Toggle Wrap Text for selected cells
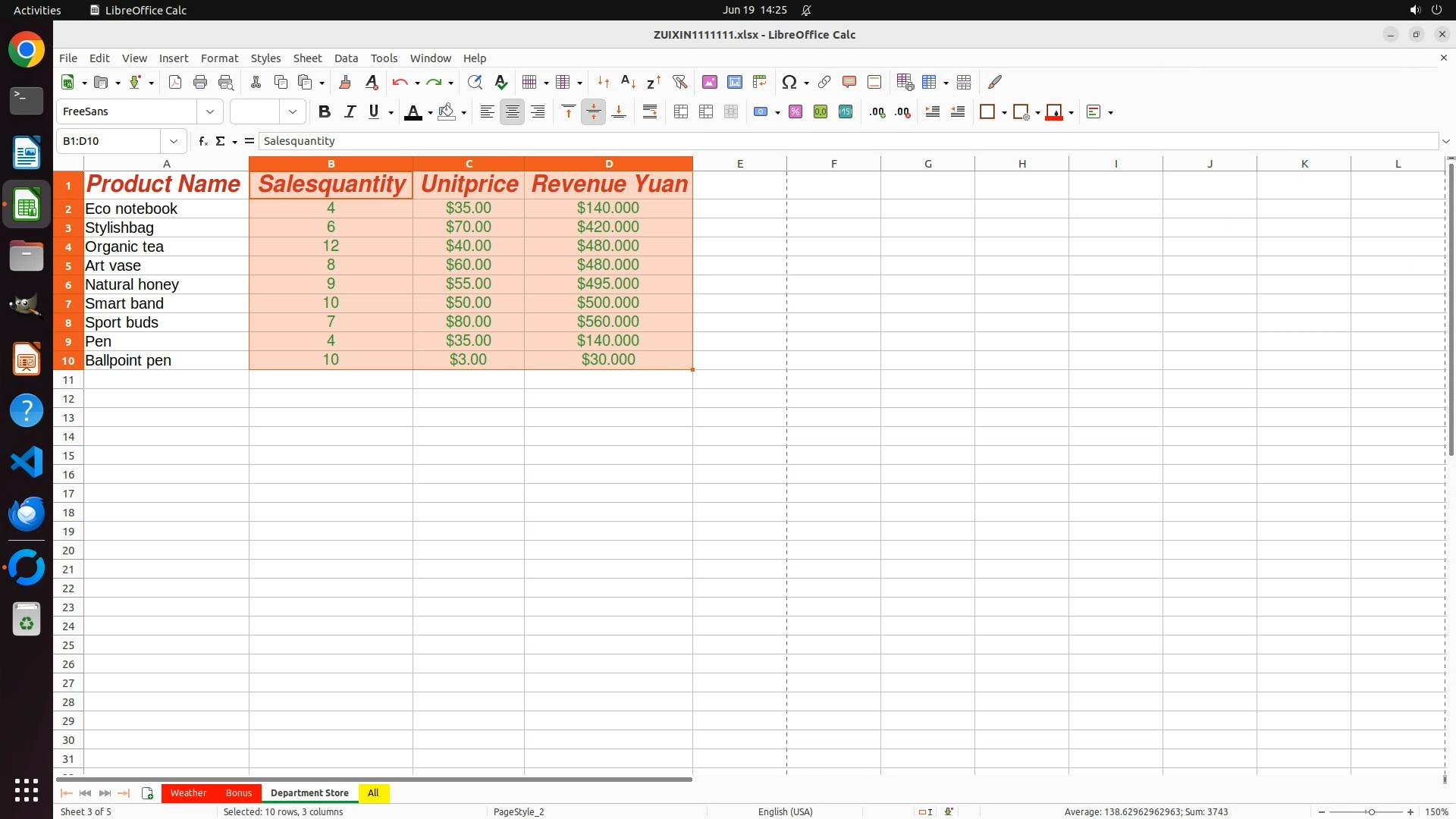1456x819 pixels. coord(650,112)
